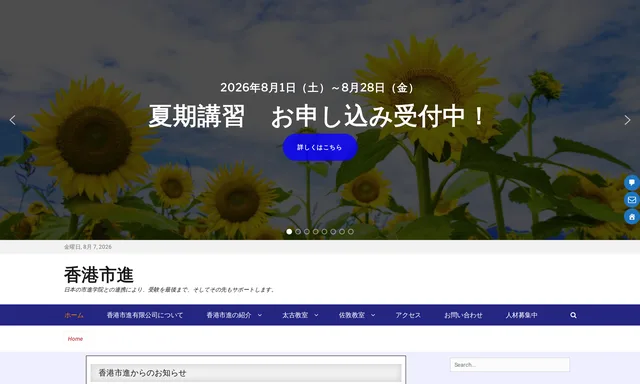Expand the 佐敦教室 submenu chevron
Viewport: 640px width, 384px height.
(x=373, y=315)
